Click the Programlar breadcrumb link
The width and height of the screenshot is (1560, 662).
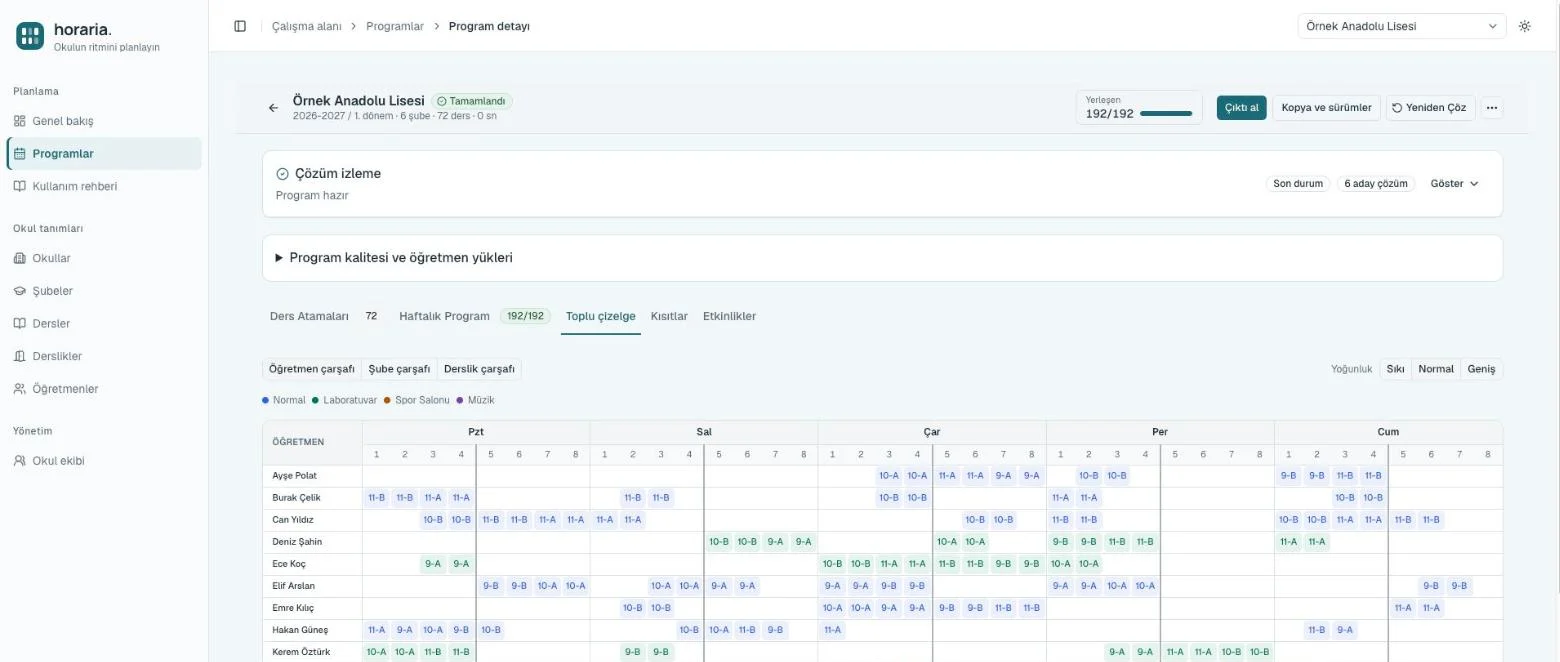pyautogui.click(x=395, y=26)
